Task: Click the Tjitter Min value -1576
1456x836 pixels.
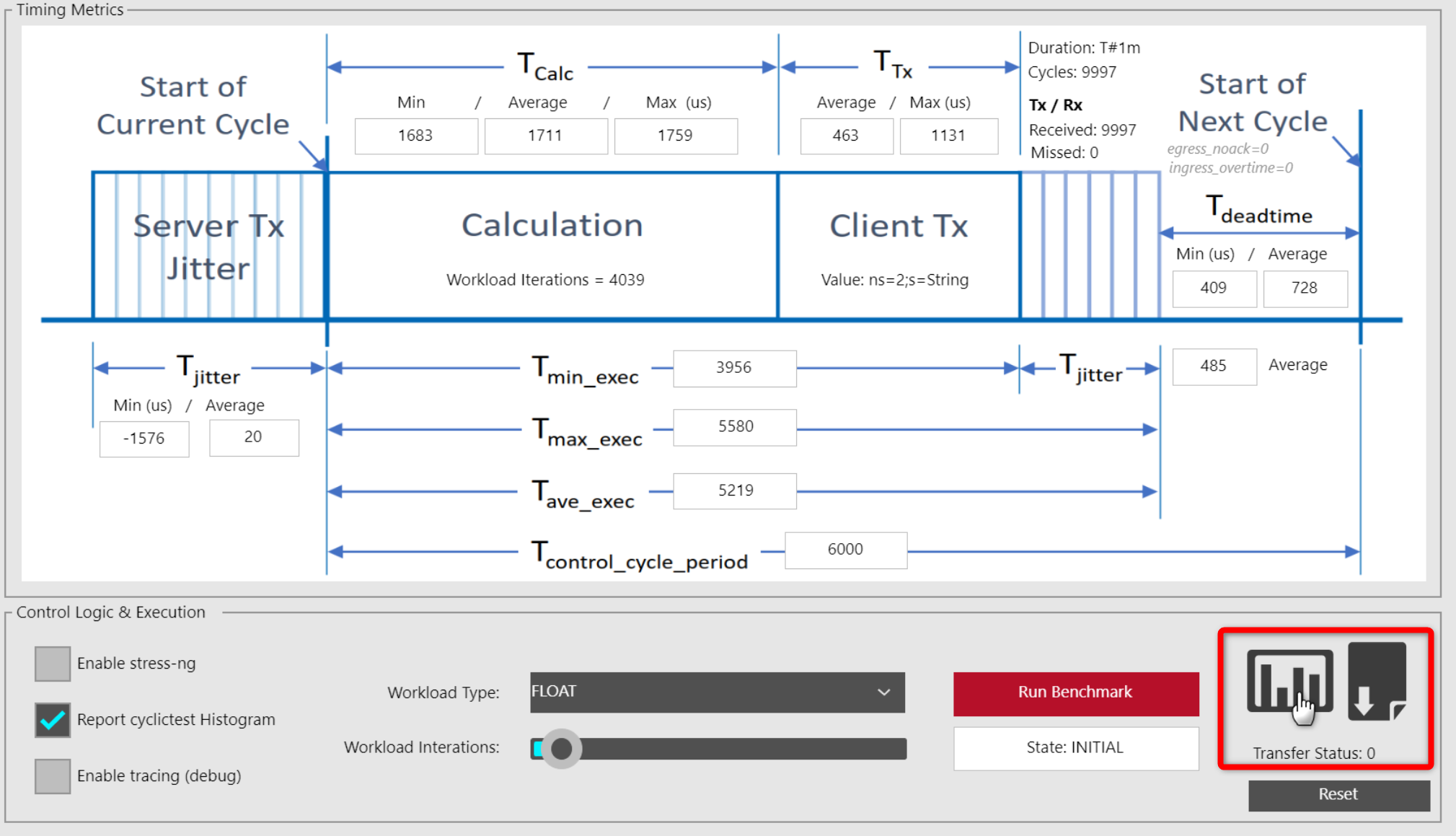Action: tap(144, 439)
